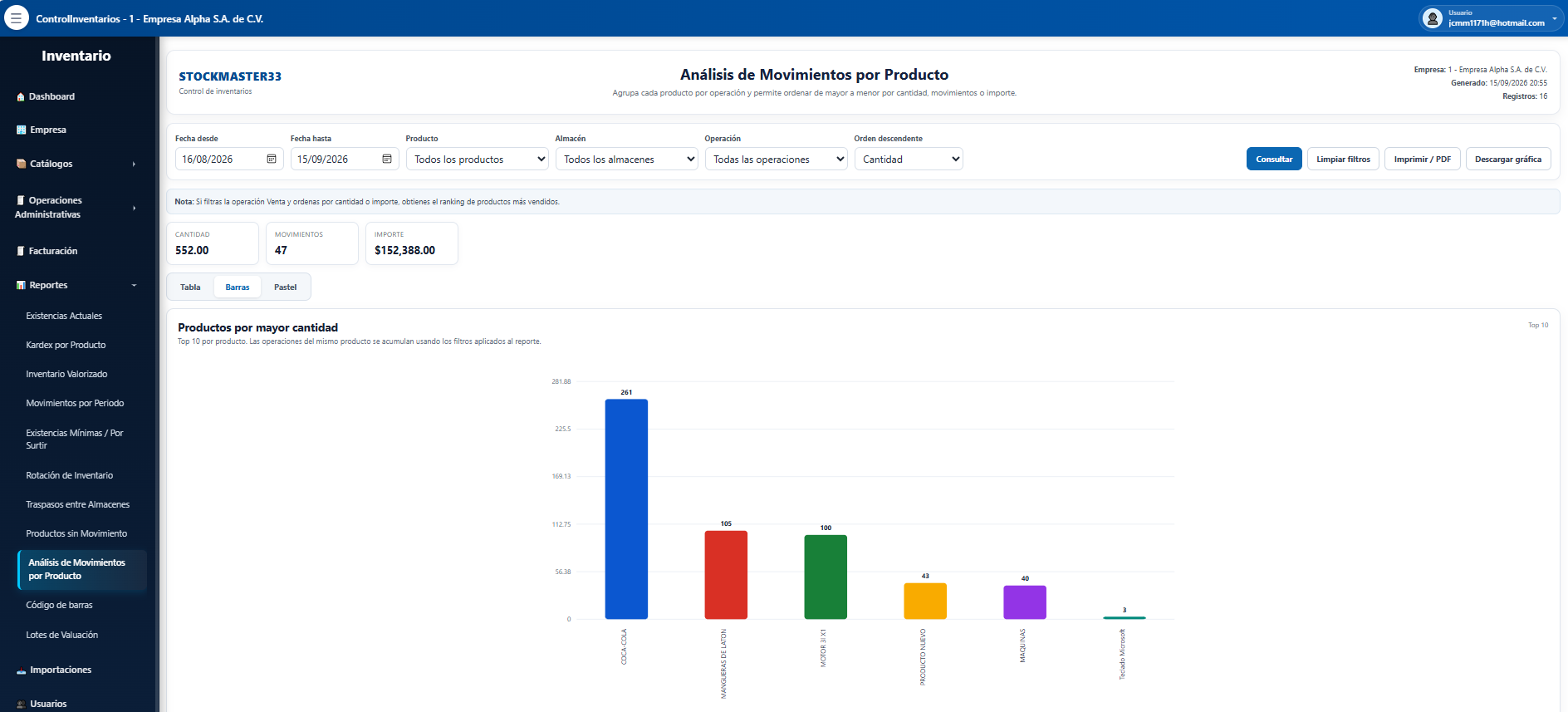
Task: Expand the Operaciones Administrativas submenu arrow
Action: pos(134,208)
